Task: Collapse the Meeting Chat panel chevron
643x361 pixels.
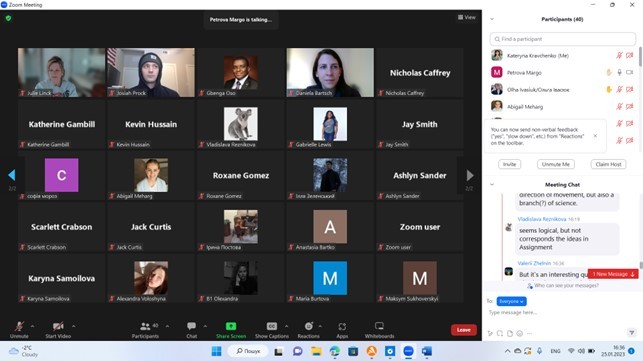Action: pos(492,185)
